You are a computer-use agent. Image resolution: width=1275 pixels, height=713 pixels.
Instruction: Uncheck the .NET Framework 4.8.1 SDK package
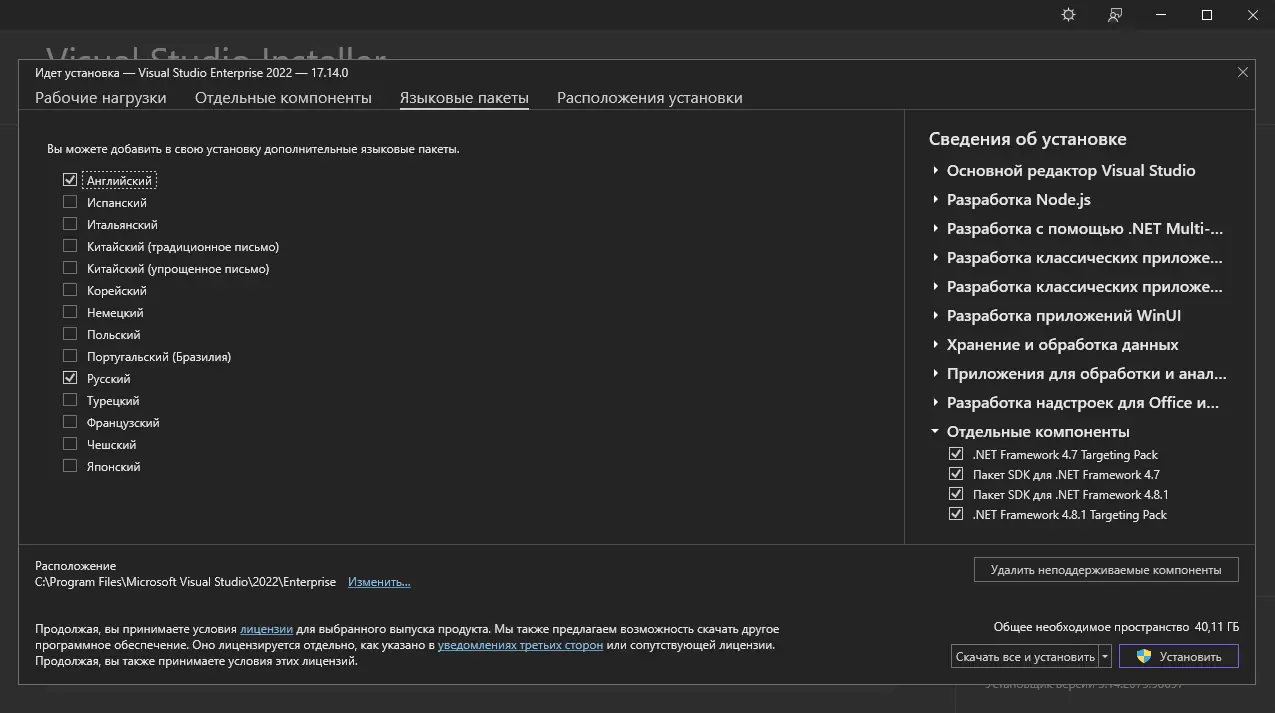tap(956, 495)
